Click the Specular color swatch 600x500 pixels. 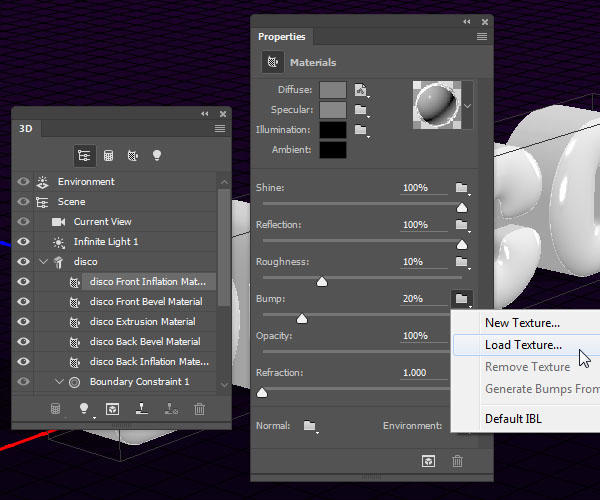[x=333, y=110]
